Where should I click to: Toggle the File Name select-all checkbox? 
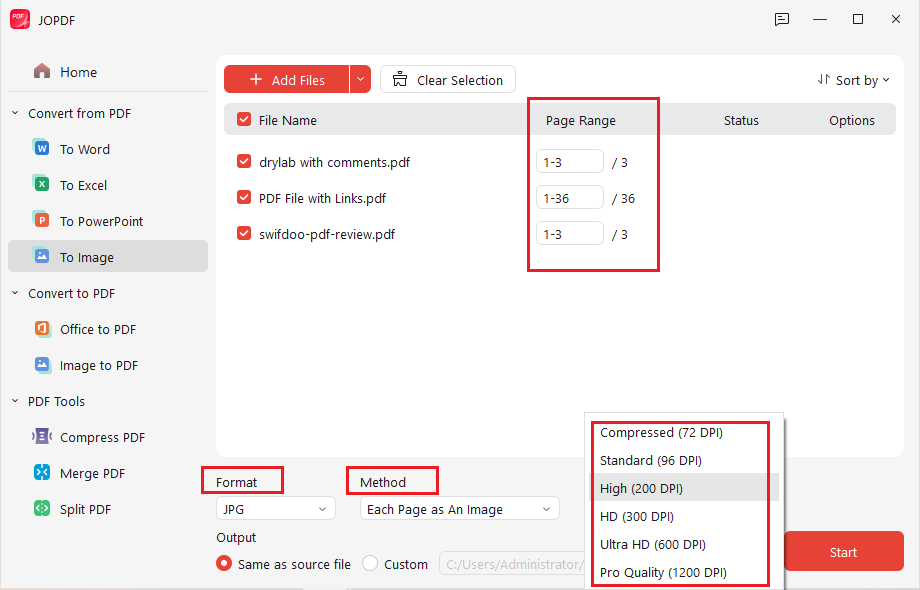[244, 120]
